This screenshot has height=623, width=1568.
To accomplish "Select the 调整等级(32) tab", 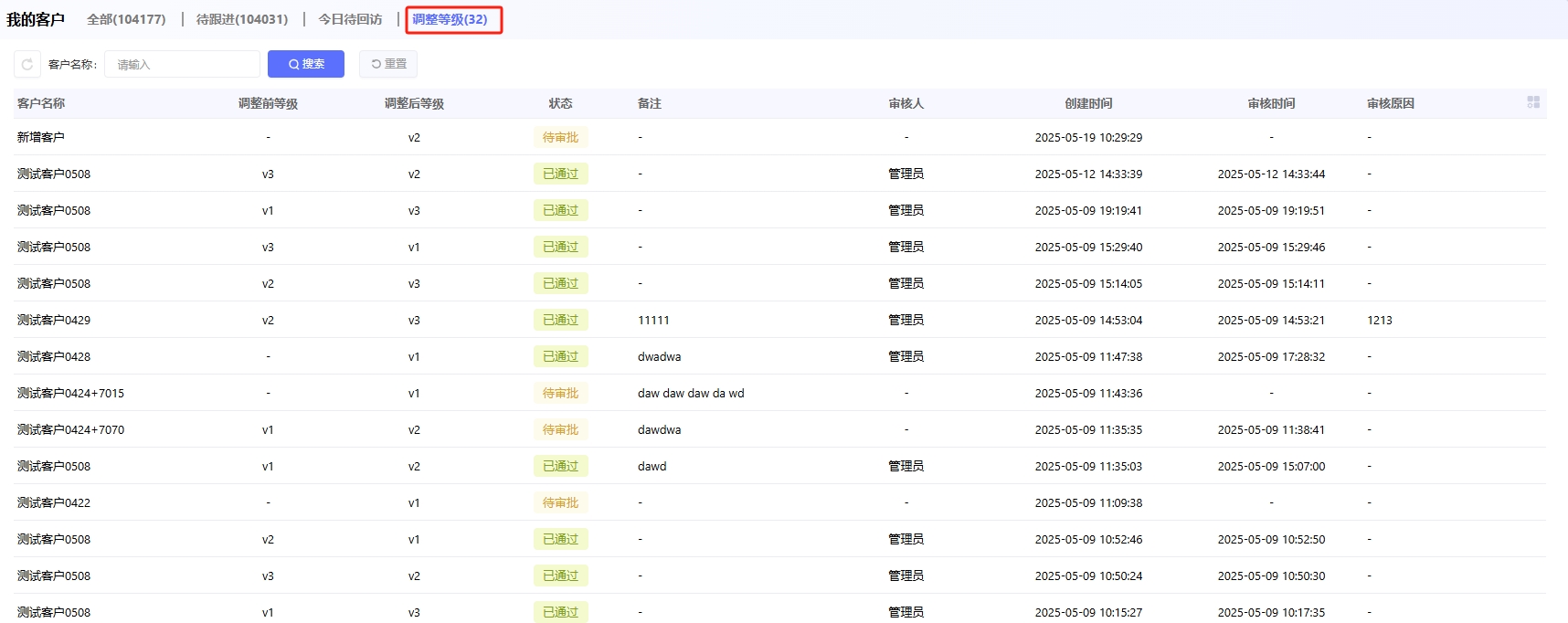I will click(x=450, y=19).
